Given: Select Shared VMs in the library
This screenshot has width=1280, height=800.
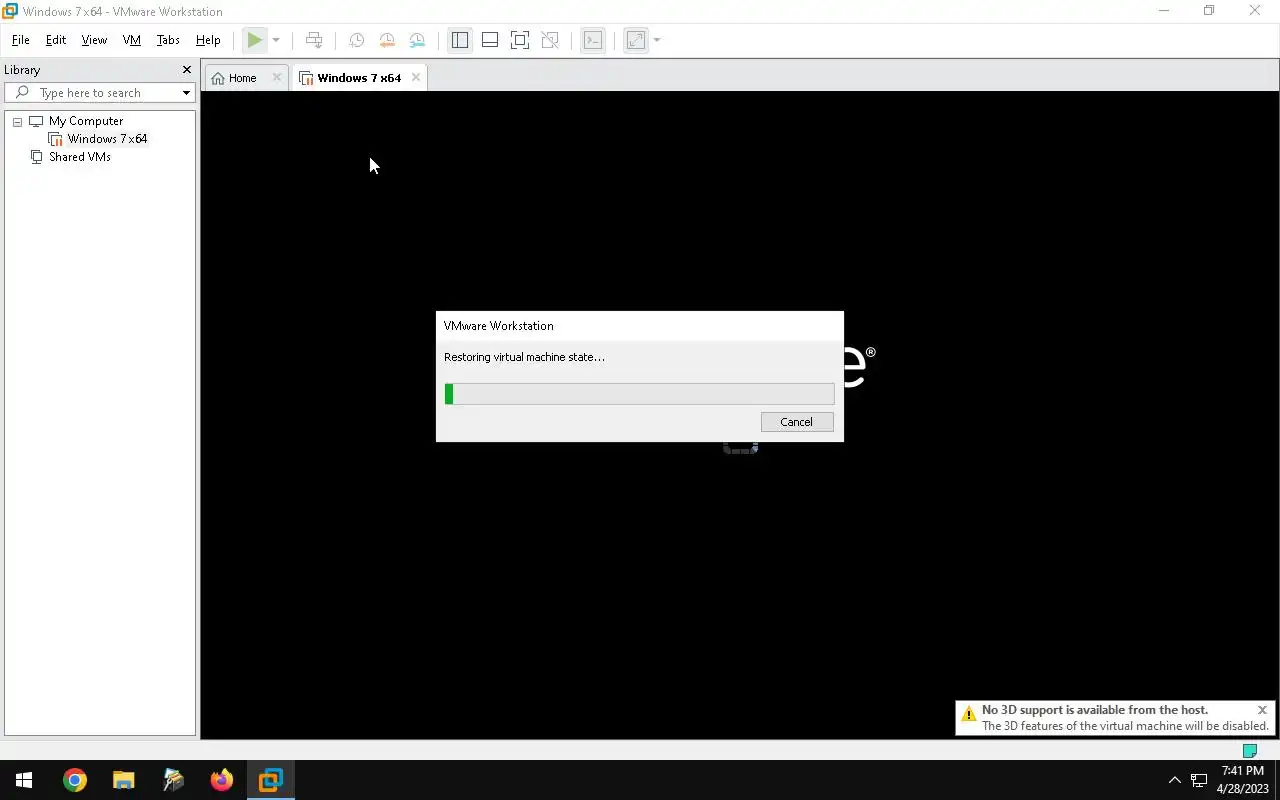Looking at the screenshot, I should point(79,157).
